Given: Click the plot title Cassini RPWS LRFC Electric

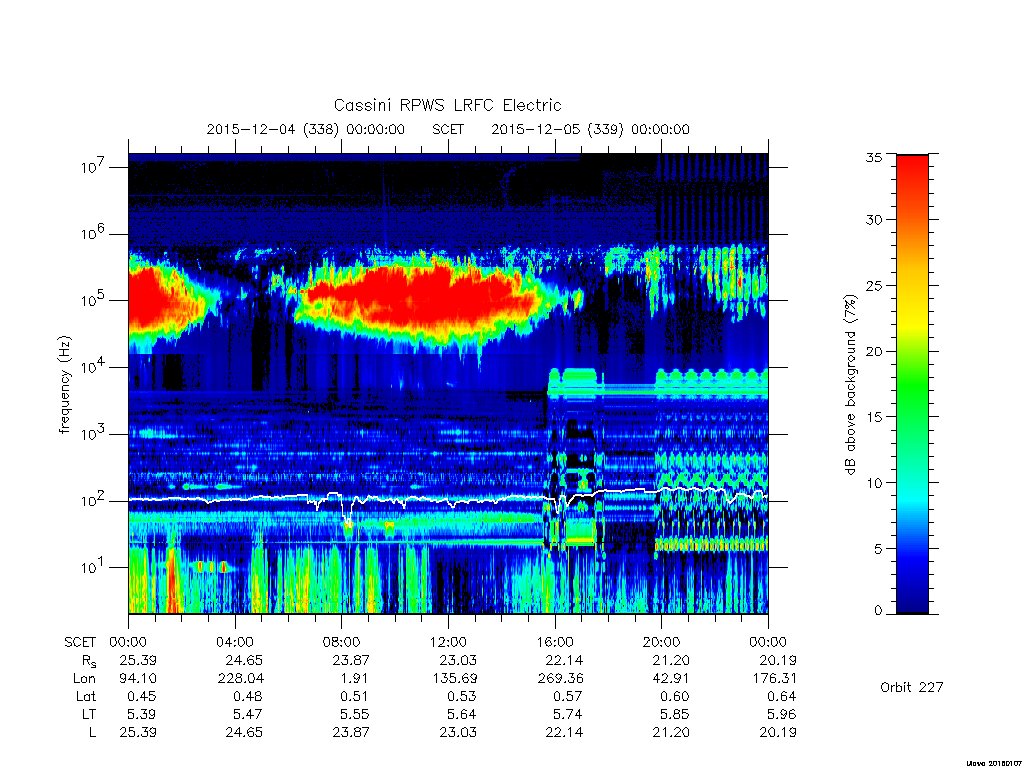Looking at the screenshot, I should point(447,105).
